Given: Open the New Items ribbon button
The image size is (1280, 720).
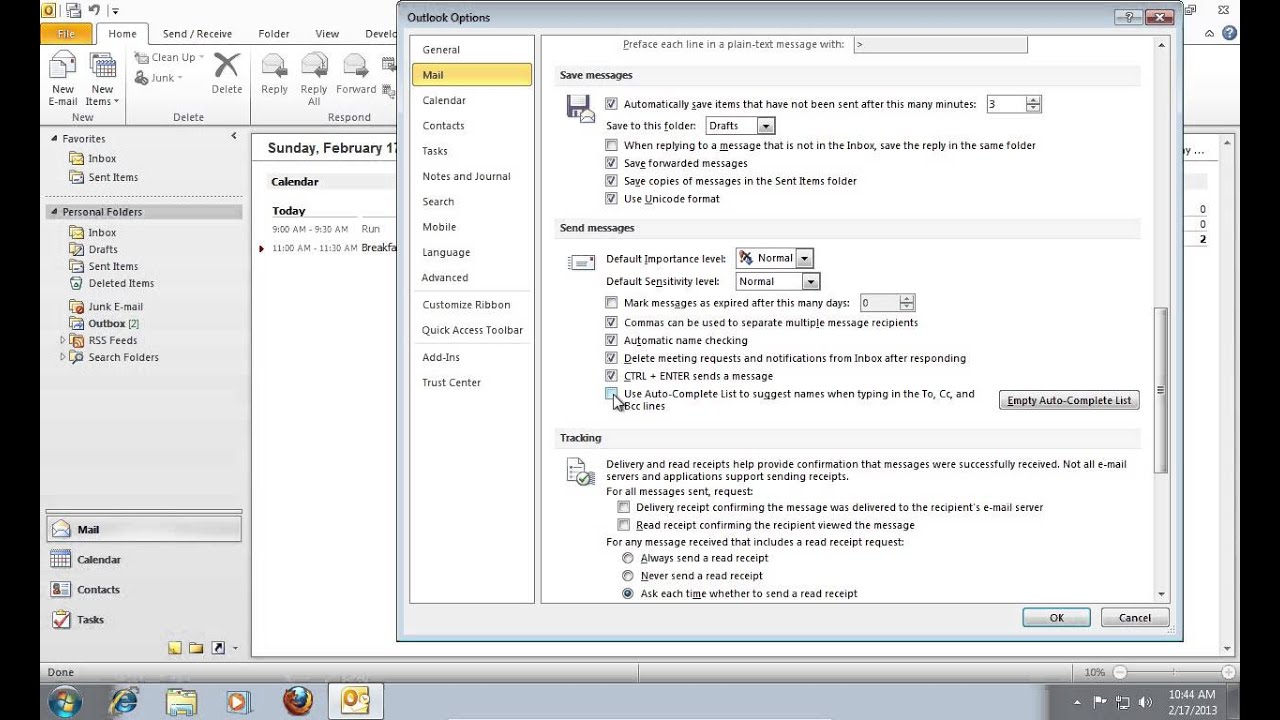Looking at the screenshot, I should pyautogui.click(x=102, y=79).
